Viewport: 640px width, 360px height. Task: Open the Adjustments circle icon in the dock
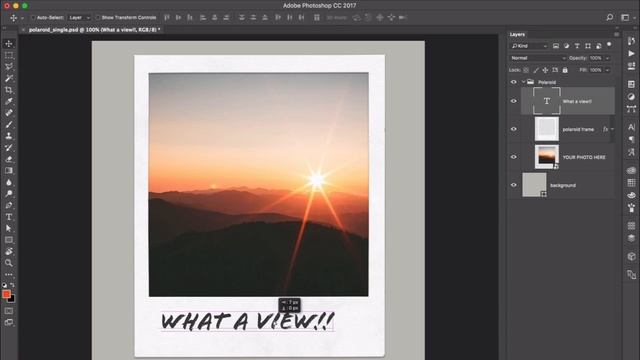click(x=631, y=97)
